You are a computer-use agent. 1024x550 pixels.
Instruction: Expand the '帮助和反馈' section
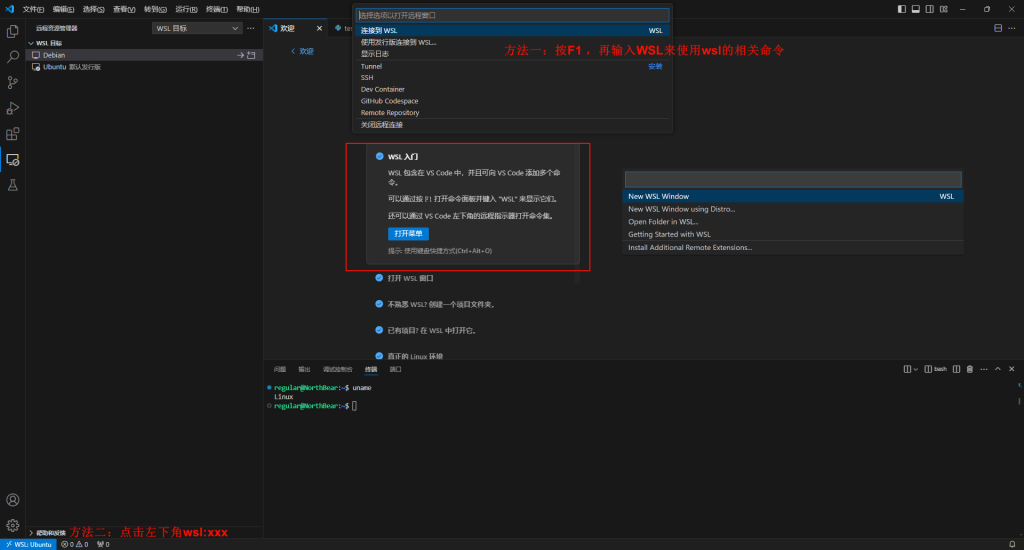31,533
